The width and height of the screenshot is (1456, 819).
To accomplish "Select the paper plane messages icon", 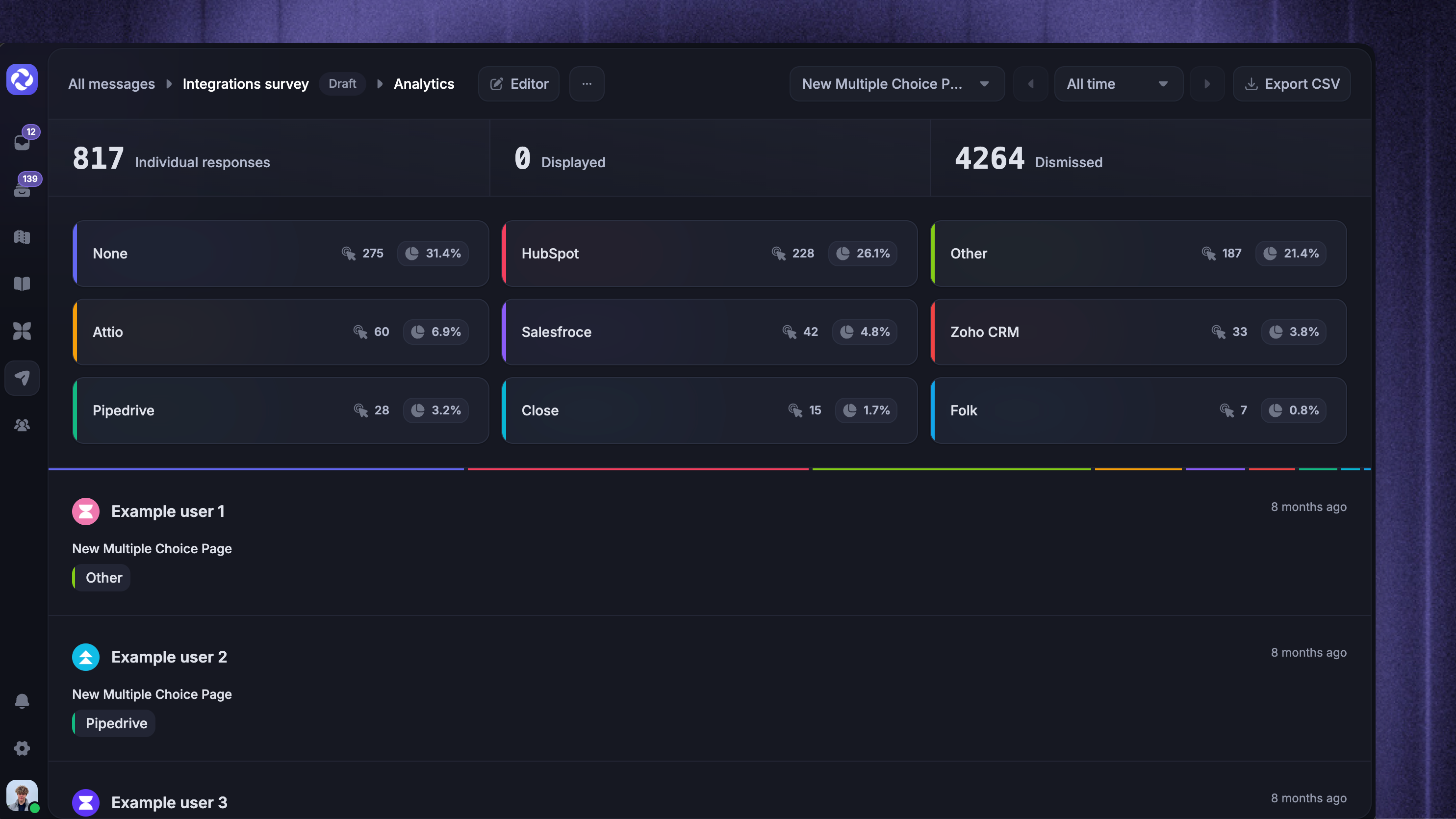I will click(x=22, y=378).
